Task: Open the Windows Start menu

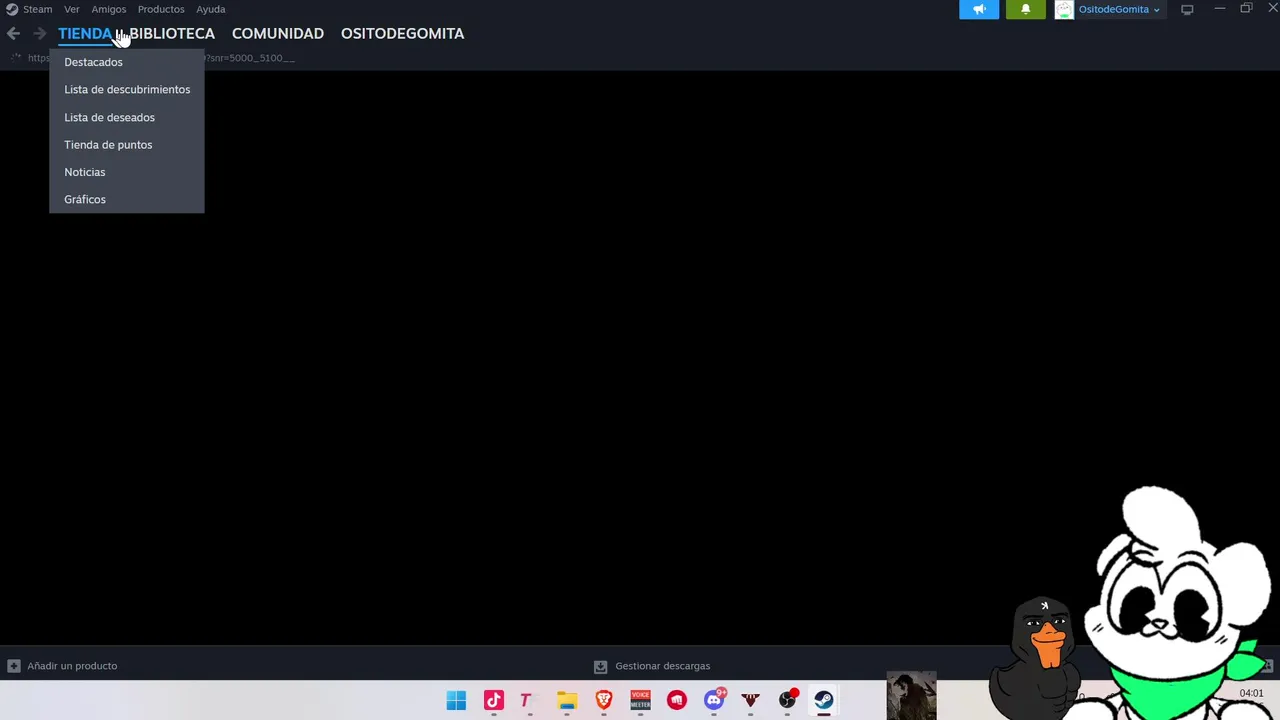Action: [x=456, y=700]
